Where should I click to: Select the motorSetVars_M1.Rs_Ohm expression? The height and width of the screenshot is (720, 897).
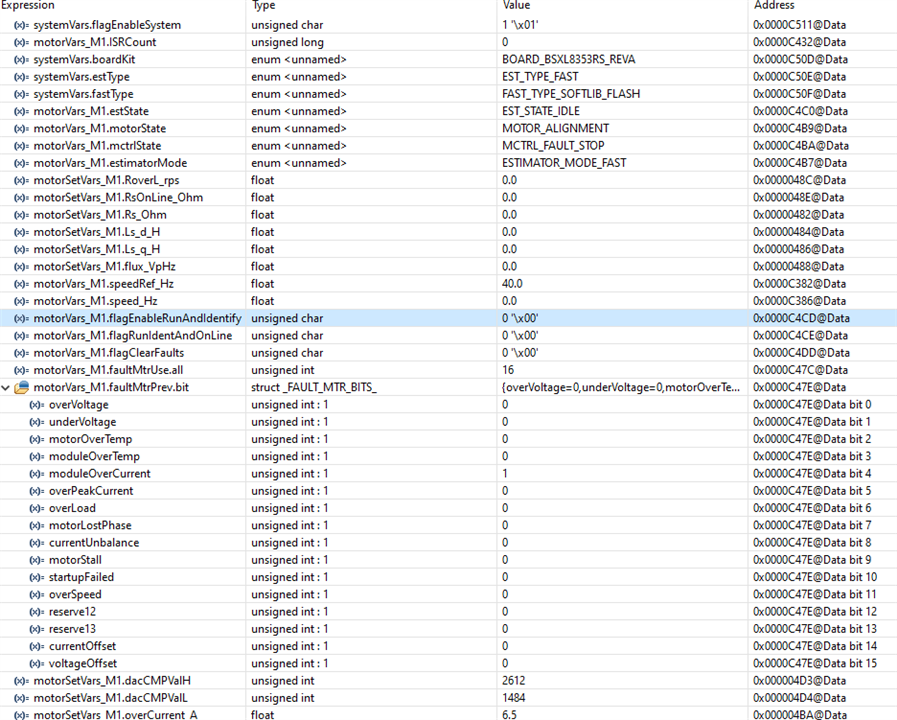pos(100,215)
